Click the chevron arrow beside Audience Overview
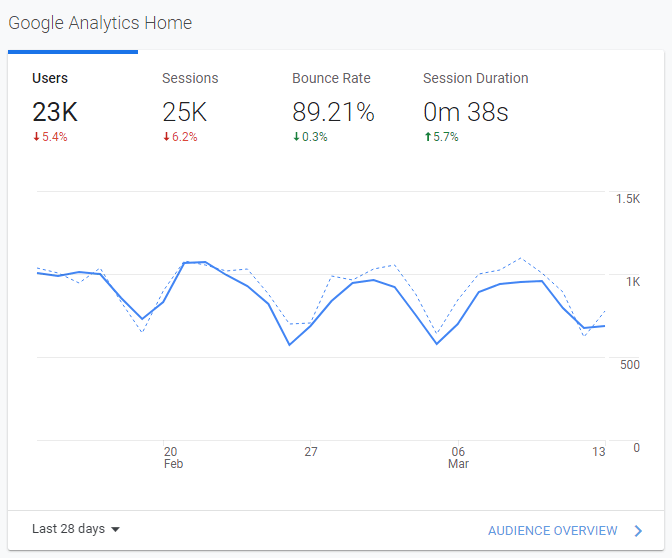 coord(638,531)
